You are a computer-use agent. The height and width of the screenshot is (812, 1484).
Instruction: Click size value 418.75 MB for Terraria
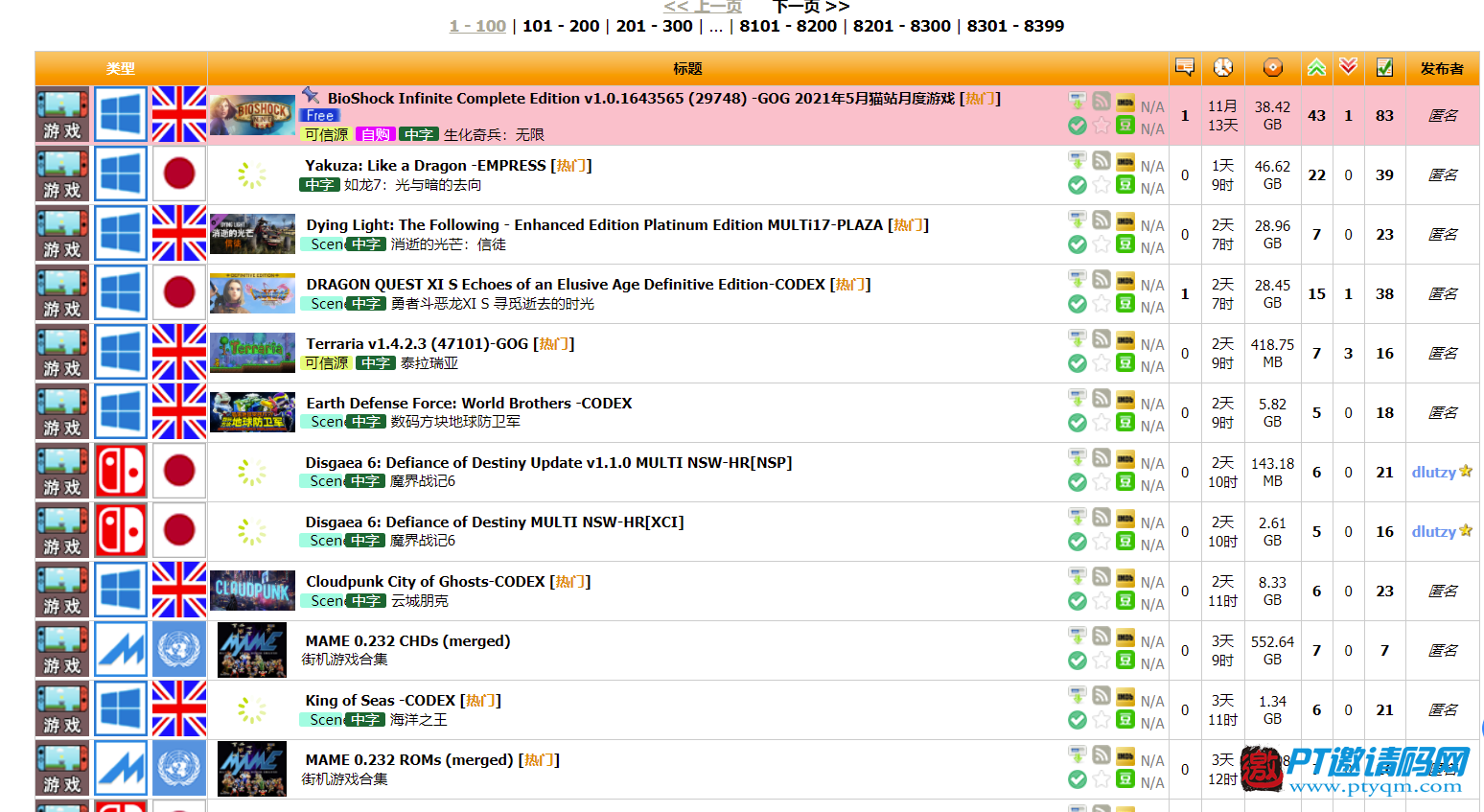[x=1272, y=353]
